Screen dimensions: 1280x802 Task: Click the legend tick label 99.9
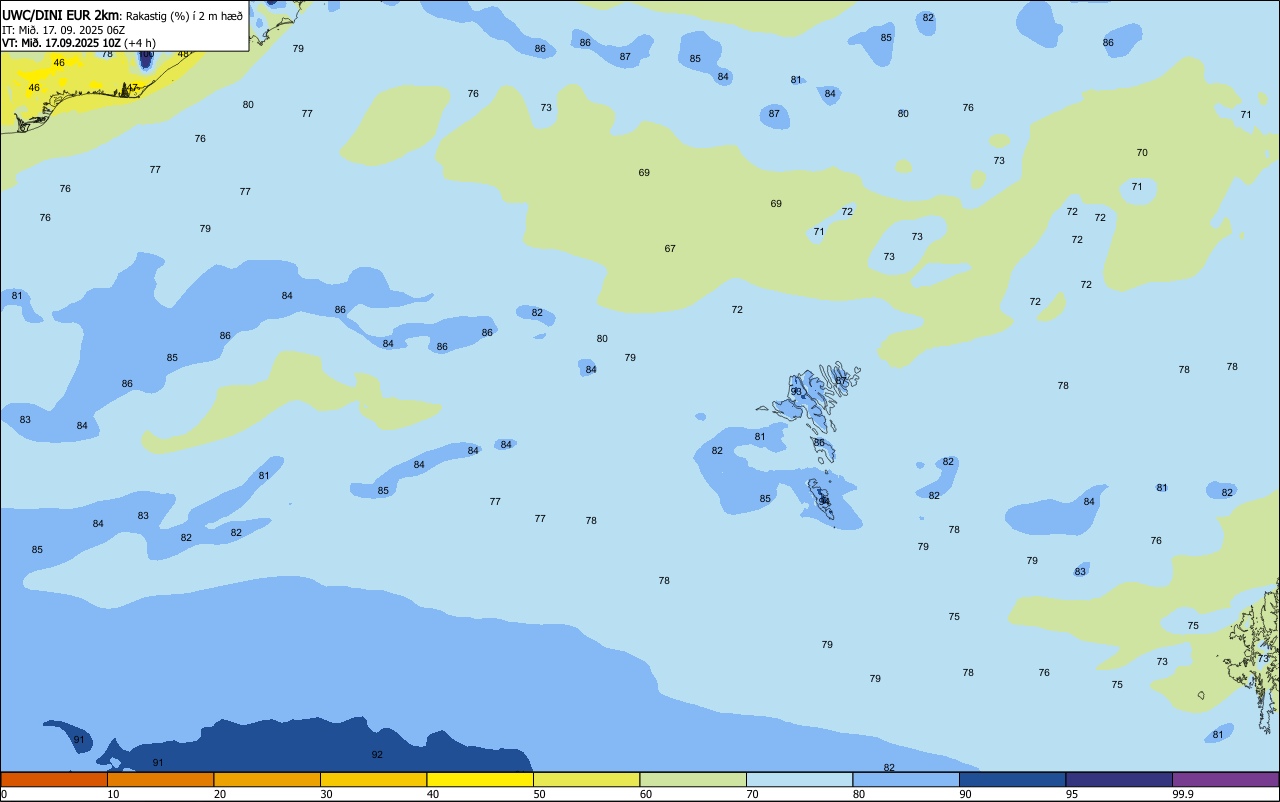1183,794
